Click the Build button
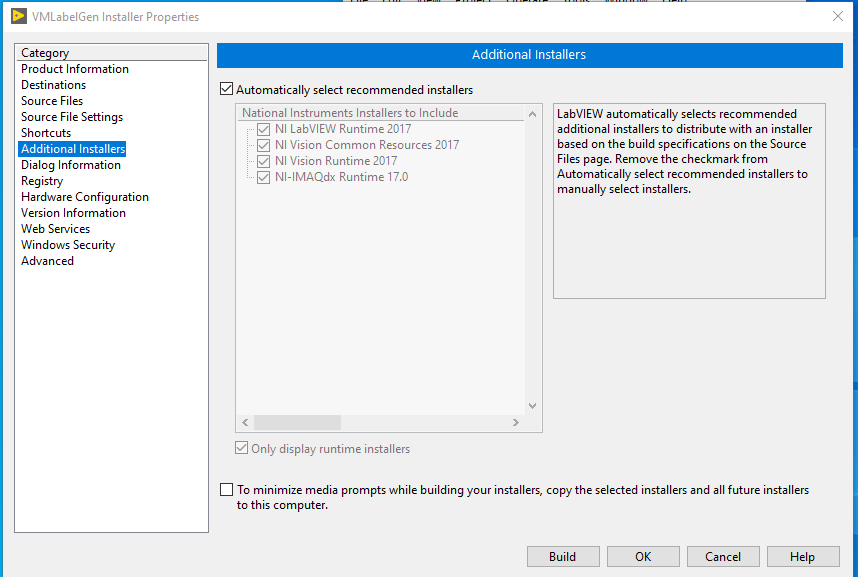 point(563,556)
